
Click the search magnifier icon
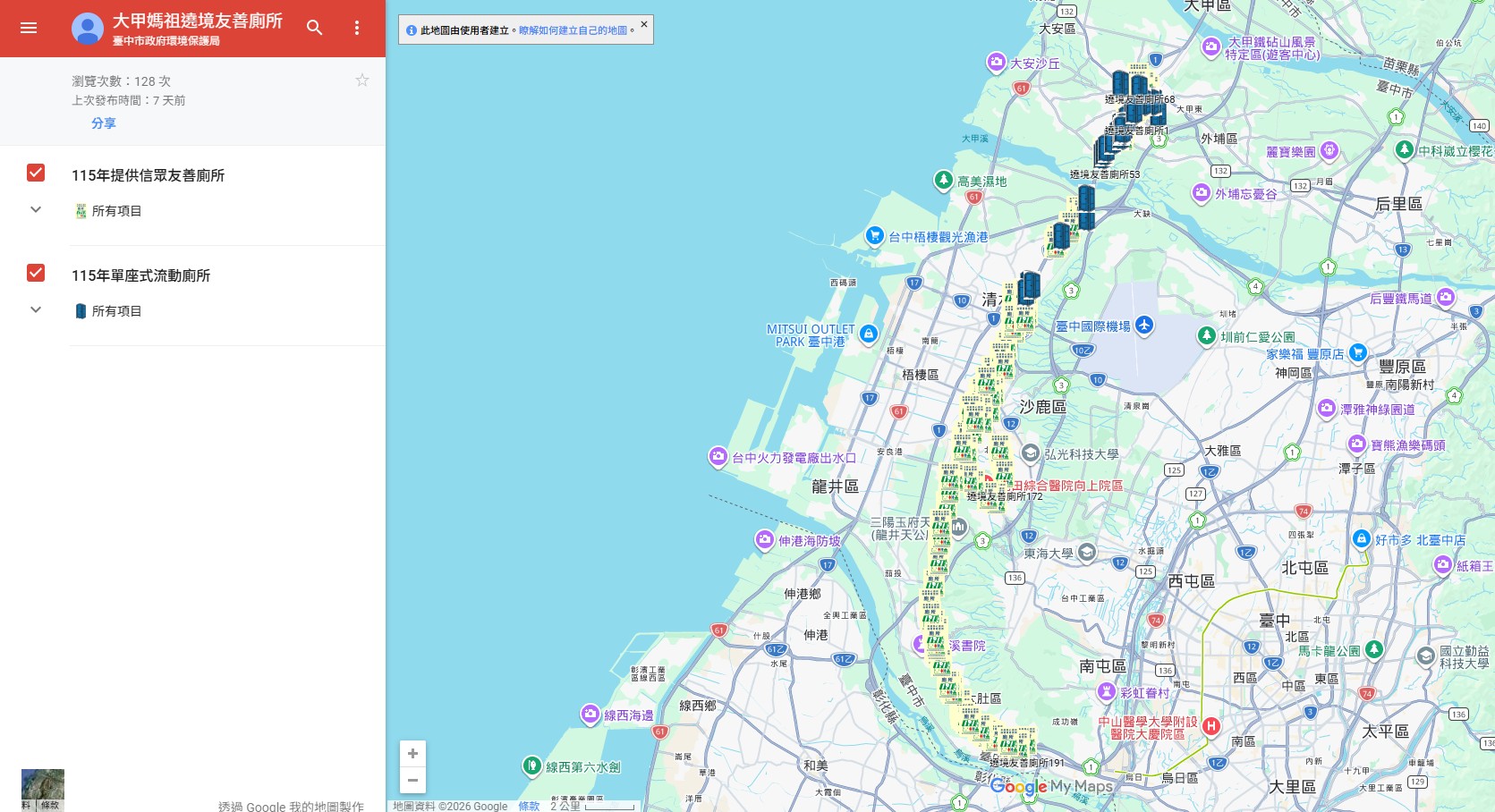click(x=314, y=28)
